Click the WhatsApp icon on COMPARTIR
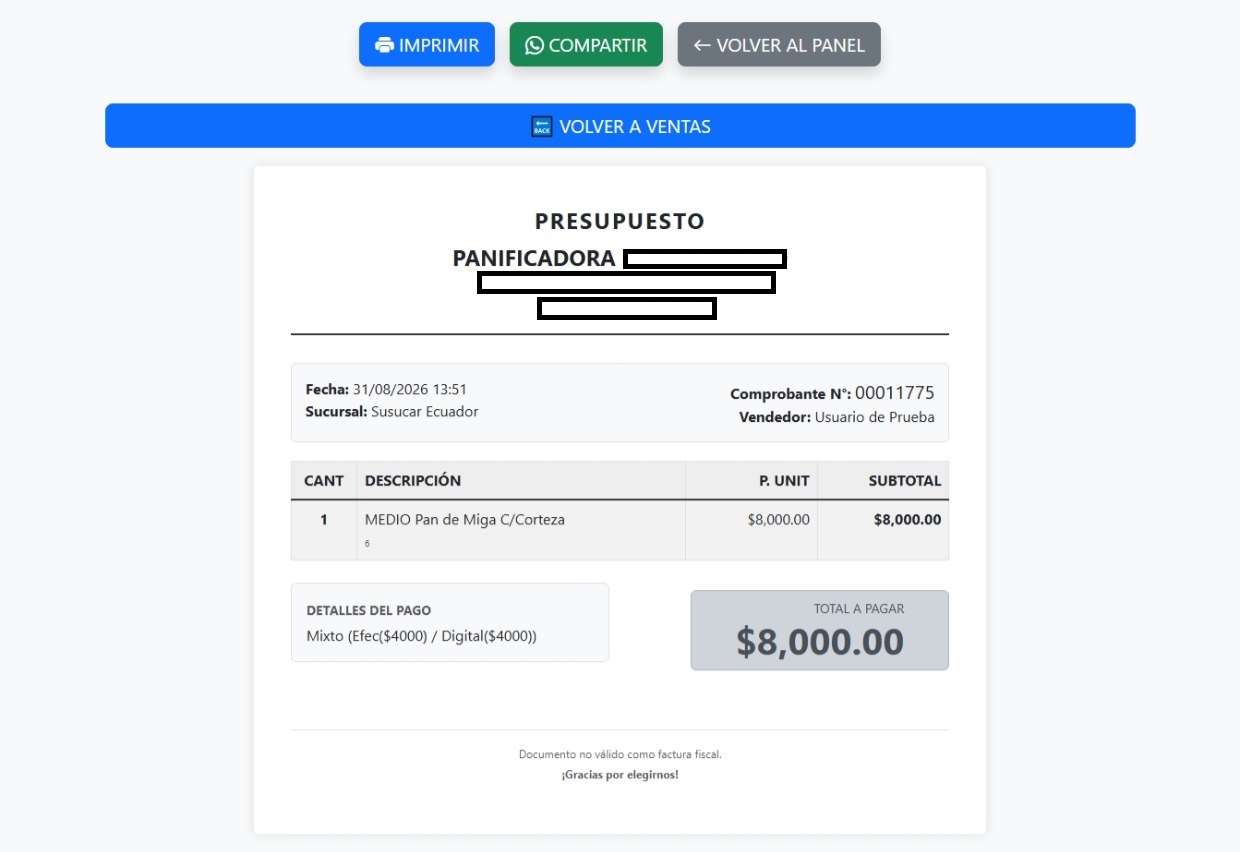Image resolution: width=1240 pixels, height=852 pixels. [534, 45]
